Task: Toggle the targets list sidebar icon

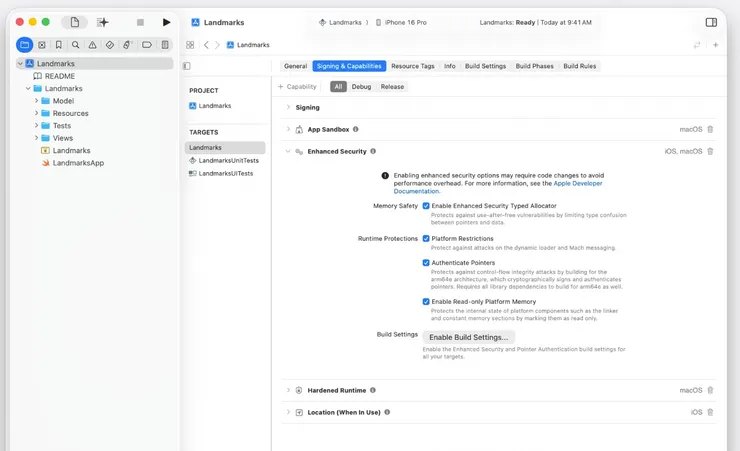Action: tap(187, 66)
